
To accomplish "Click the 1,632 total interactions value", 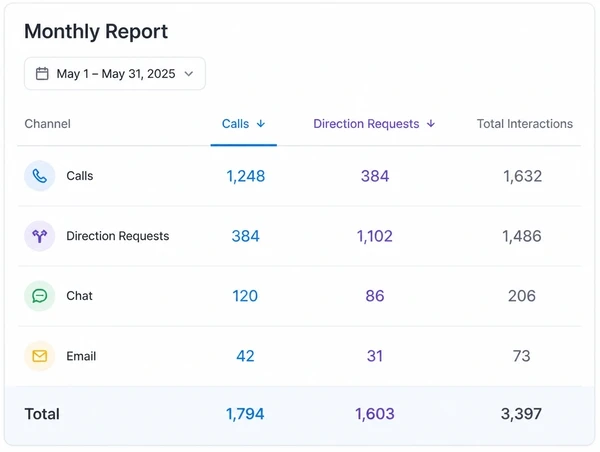I will coord(522,176).
